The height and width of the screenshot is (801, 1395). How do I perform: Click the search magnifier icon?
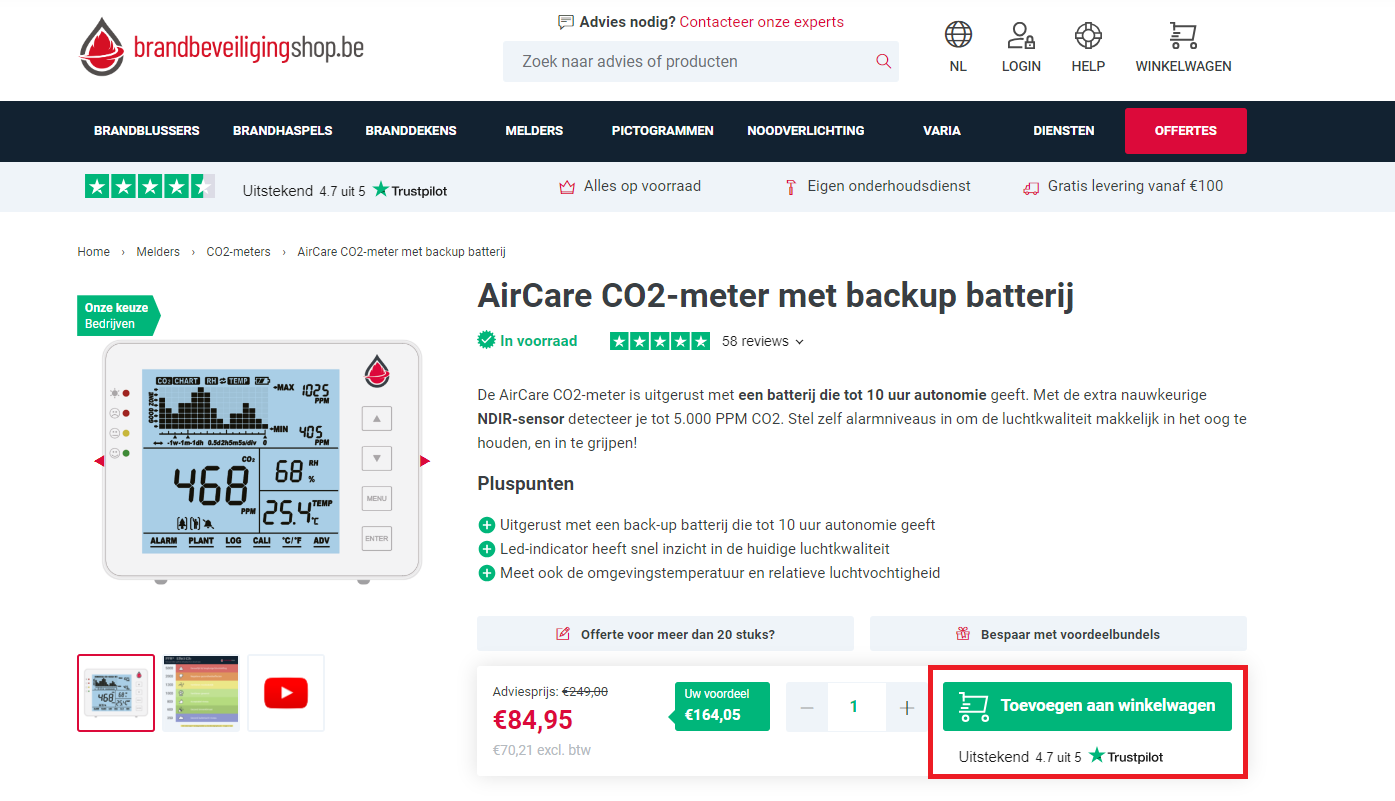(x=883, y=61)
